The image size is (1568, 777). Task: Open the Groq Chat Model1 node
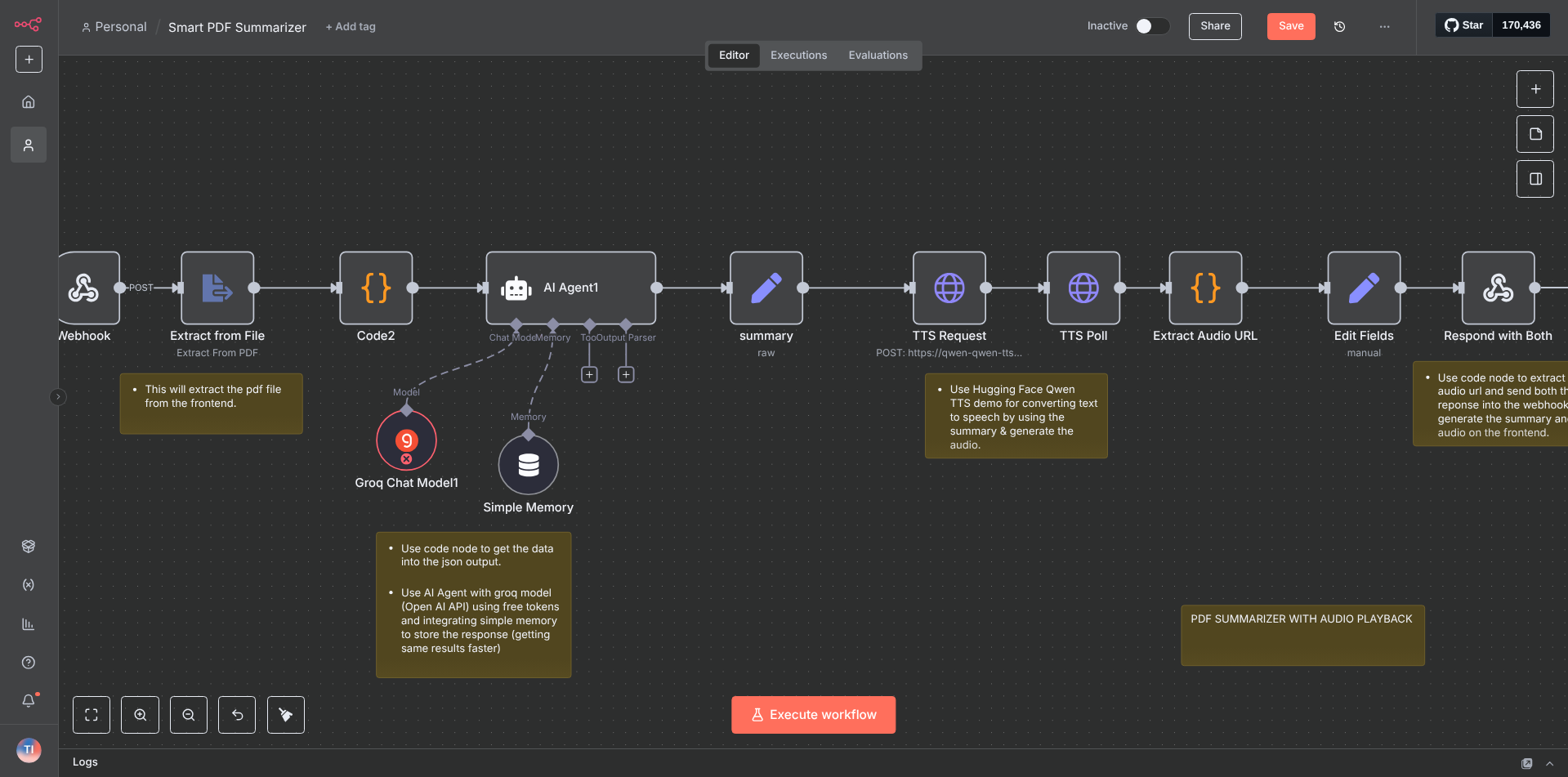tap(406, 441)
